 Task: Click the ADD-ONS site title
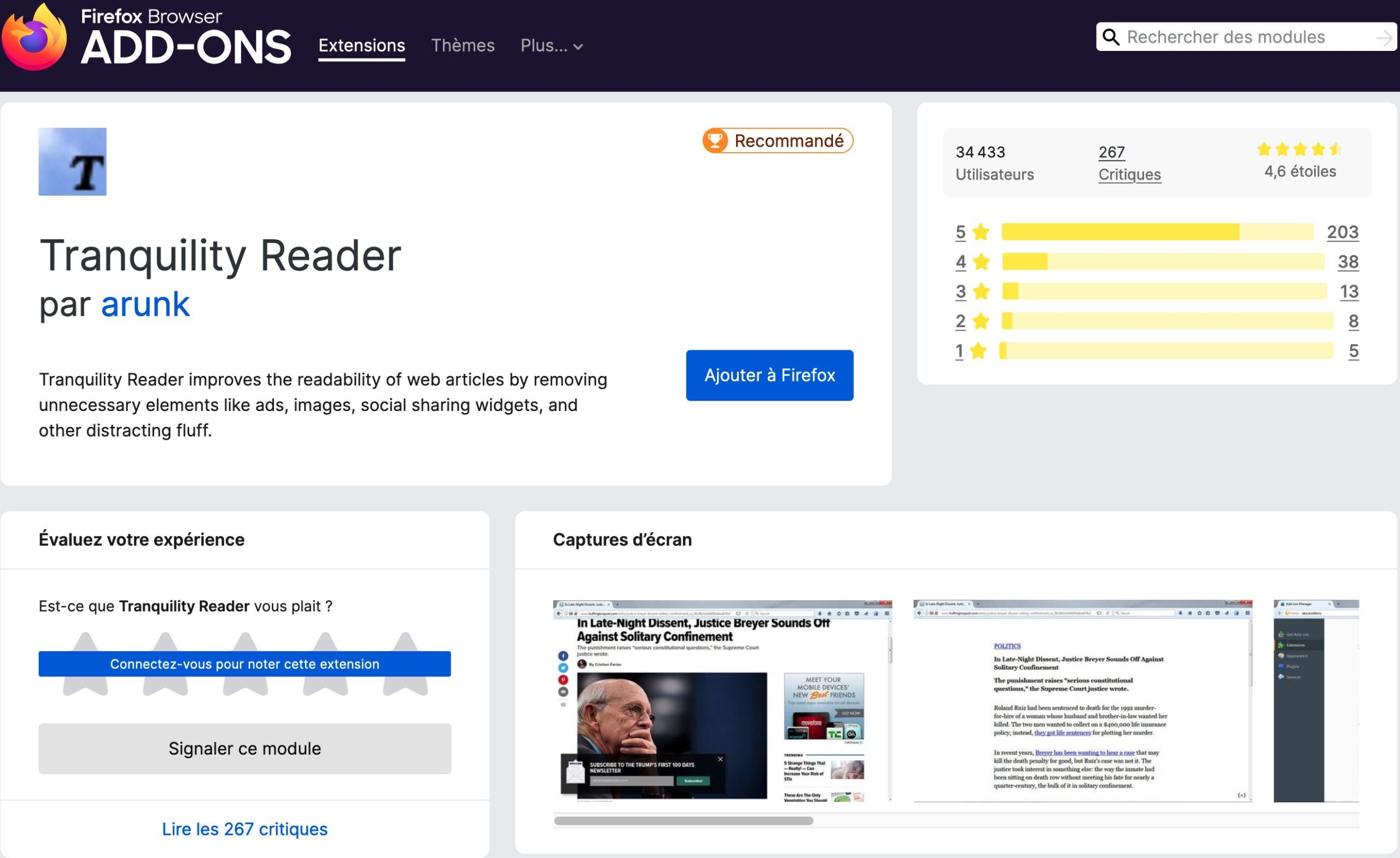186,47
